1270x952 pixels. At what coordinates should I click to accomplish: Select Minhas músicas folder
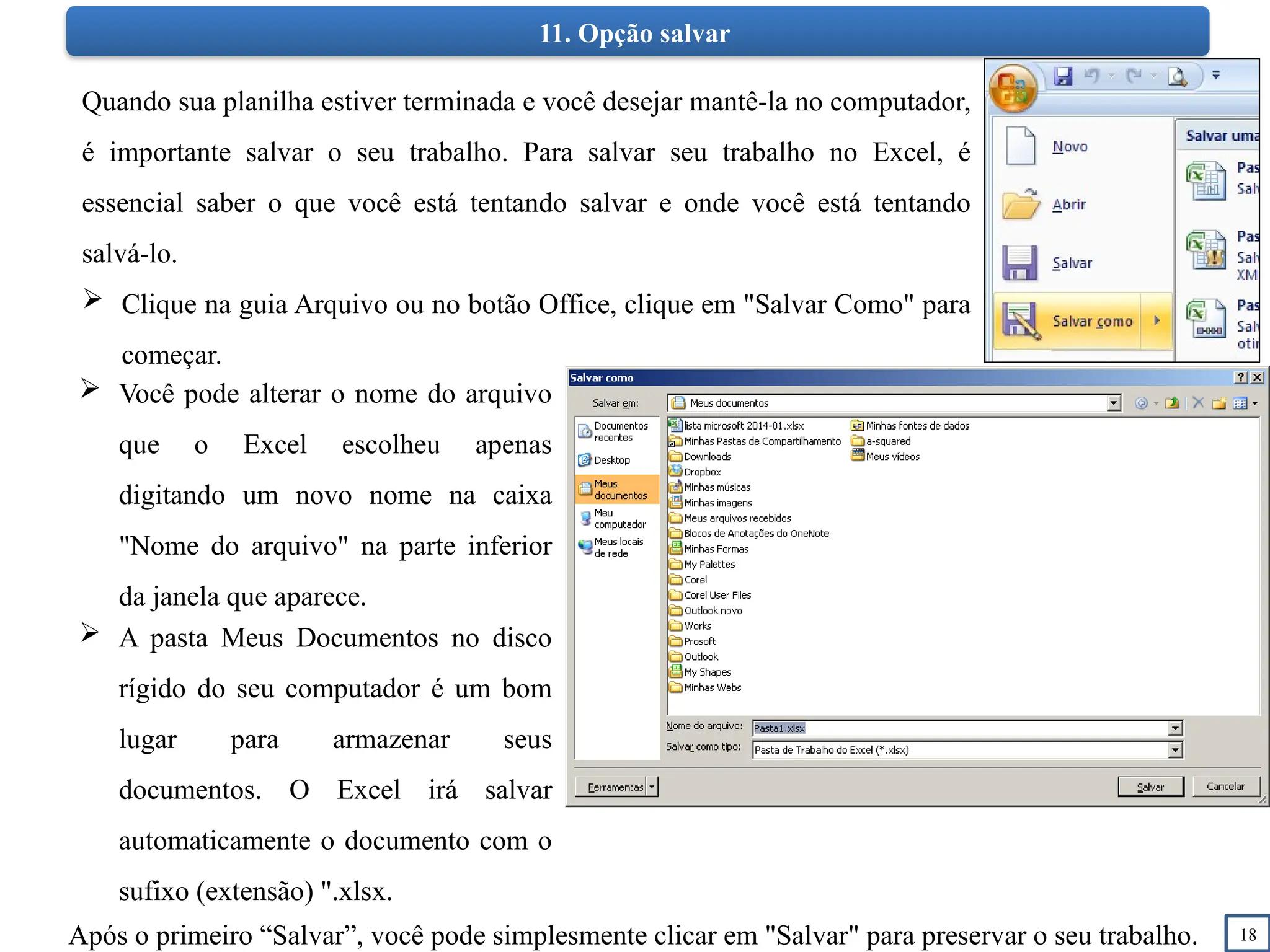pos(710,487)
